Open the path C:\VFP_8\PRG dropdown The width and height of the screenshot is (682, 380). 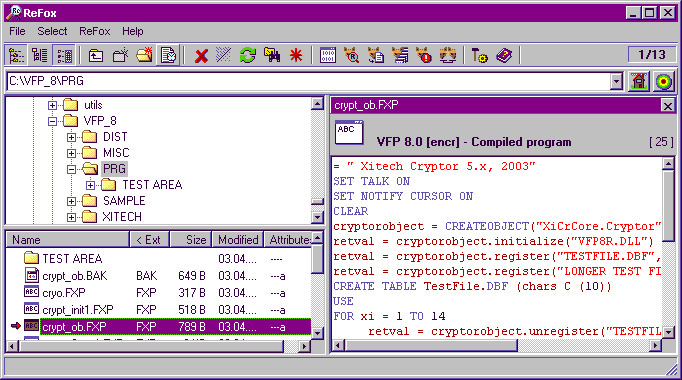click(616, 81)
